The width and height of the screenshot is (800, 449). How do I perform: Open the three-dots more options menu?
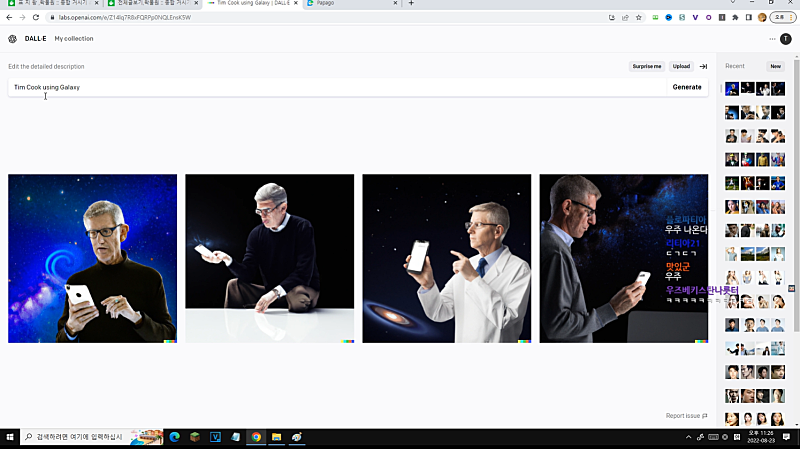pyautogui.click(x=773, y=39)
